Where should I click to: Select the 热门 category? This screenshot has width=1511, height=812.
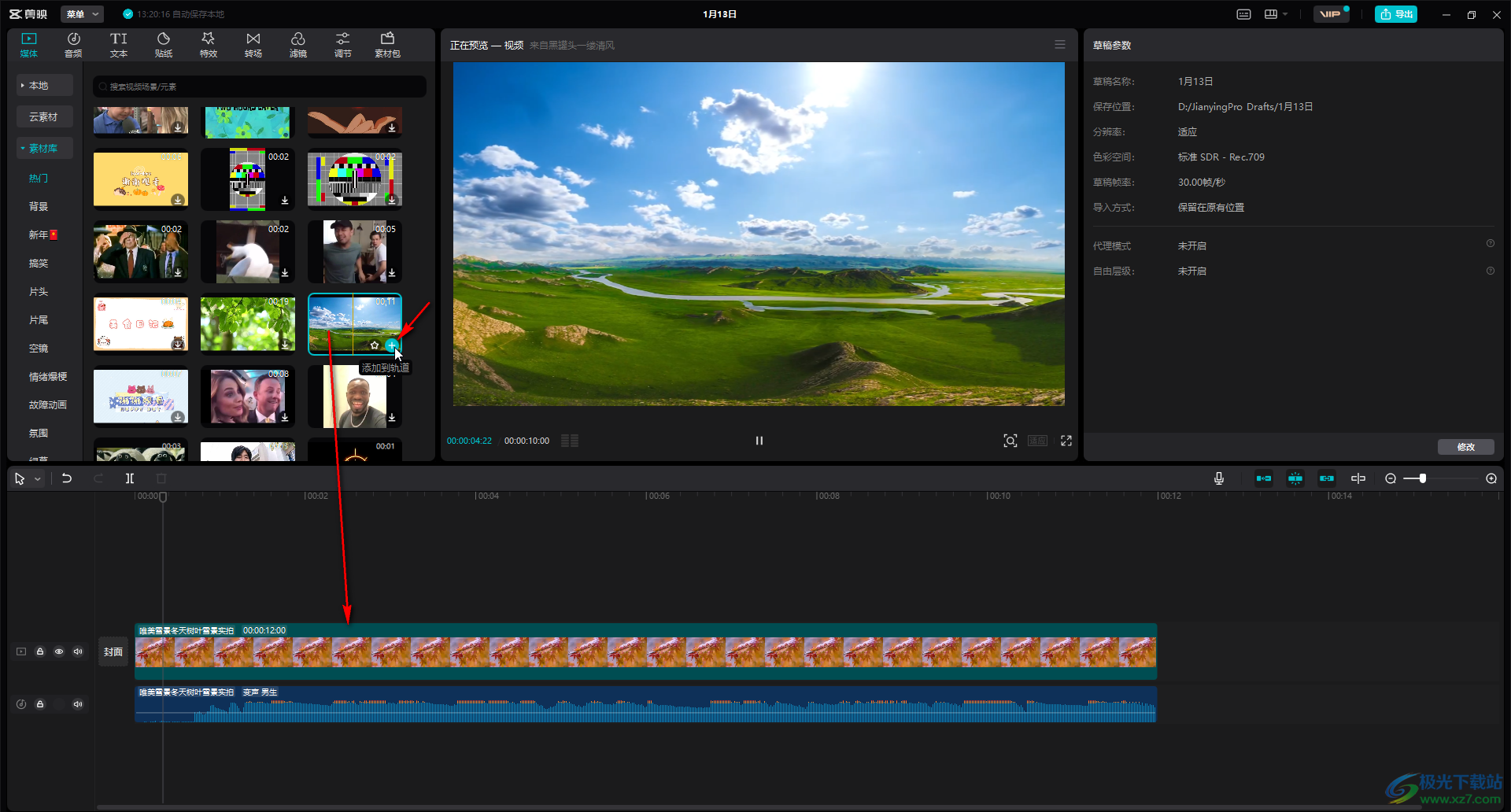(39, 178)
